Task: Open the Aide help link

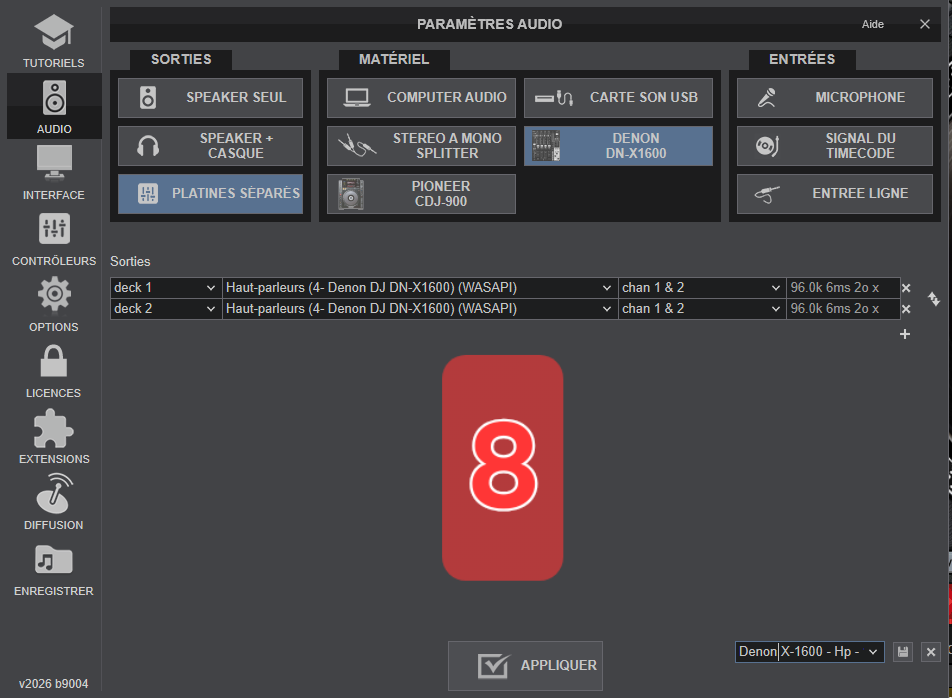Action: (872, 24)
